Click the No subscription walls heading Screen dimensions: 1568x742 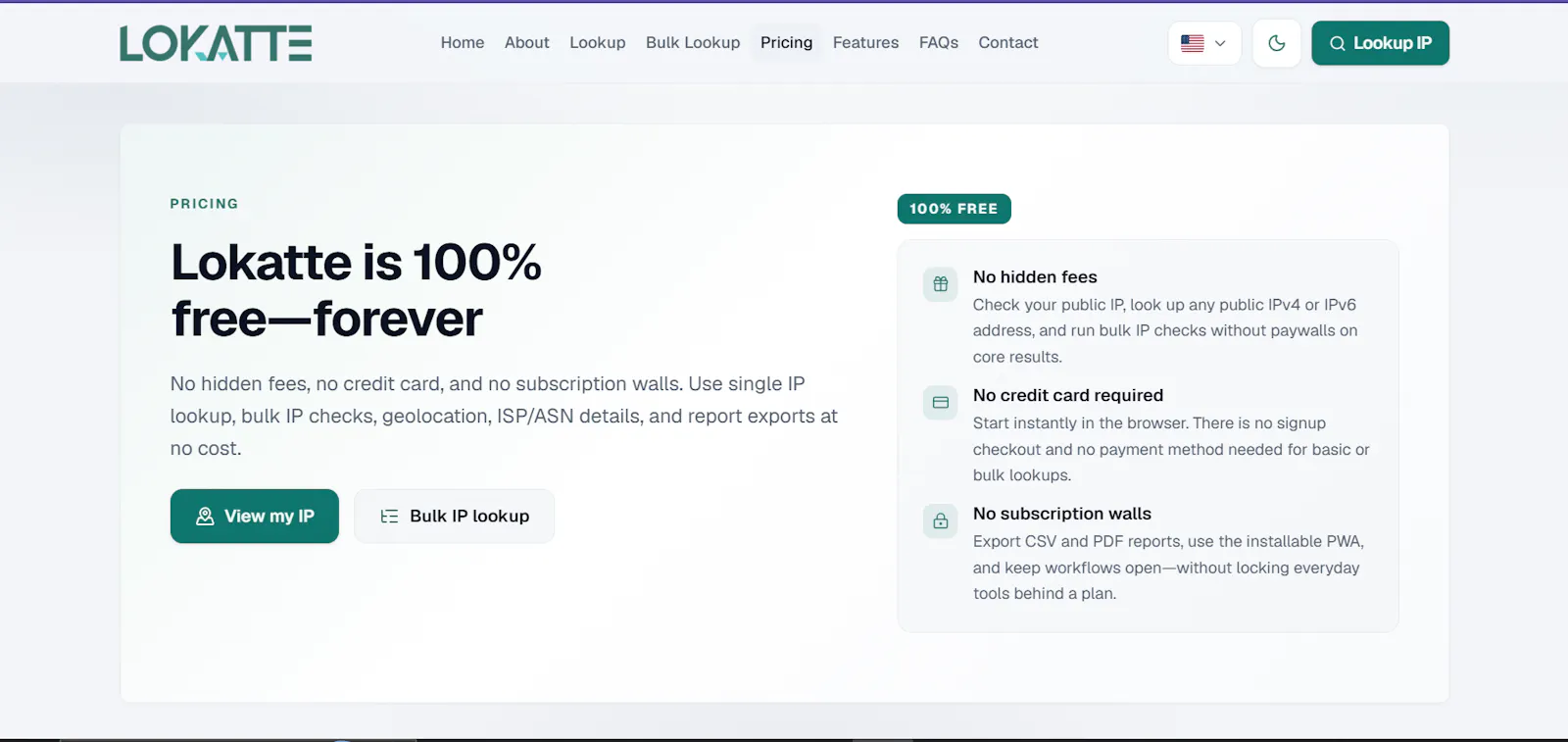(x=1062, y=514)
